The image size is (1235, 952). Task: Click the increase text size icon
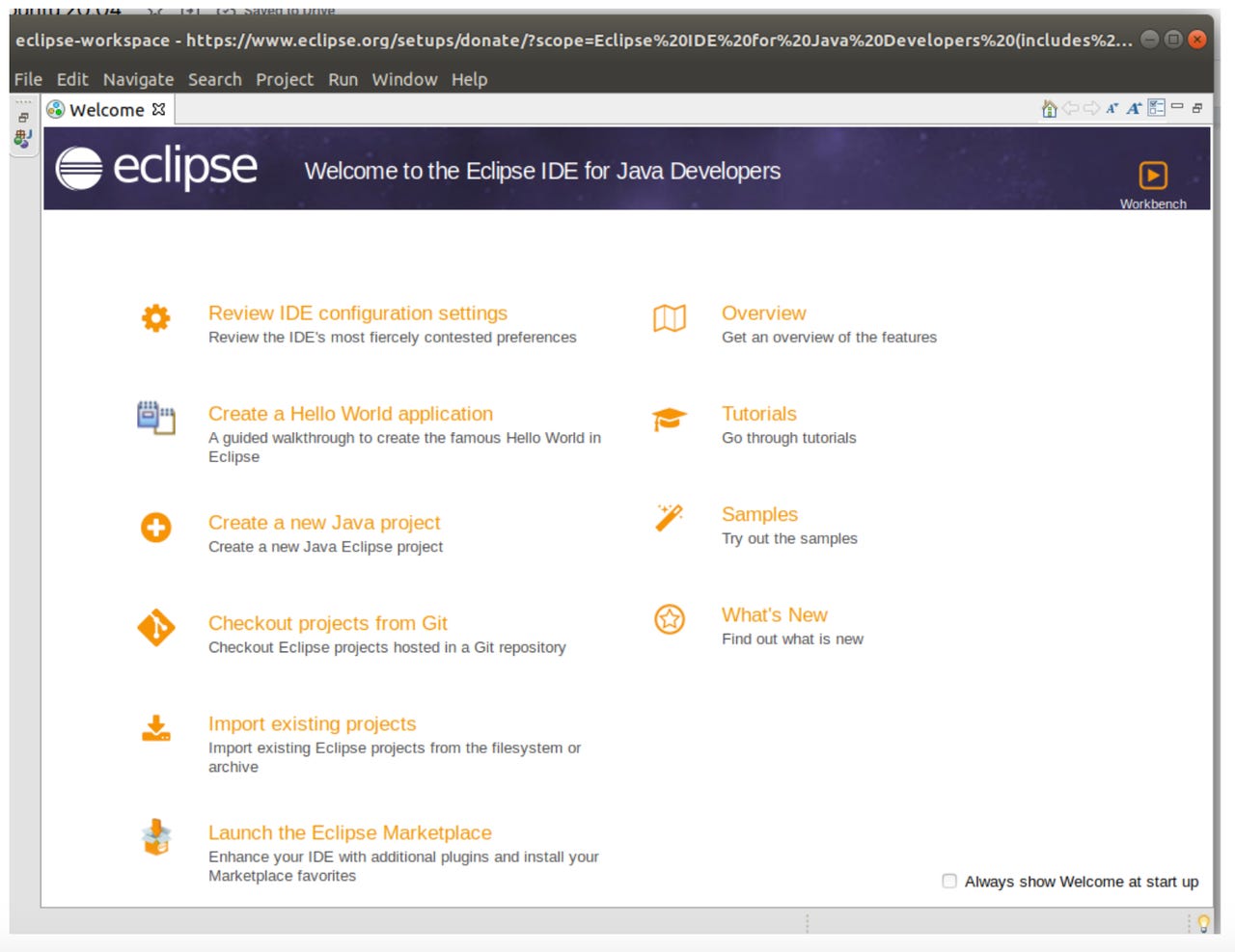1133,108
